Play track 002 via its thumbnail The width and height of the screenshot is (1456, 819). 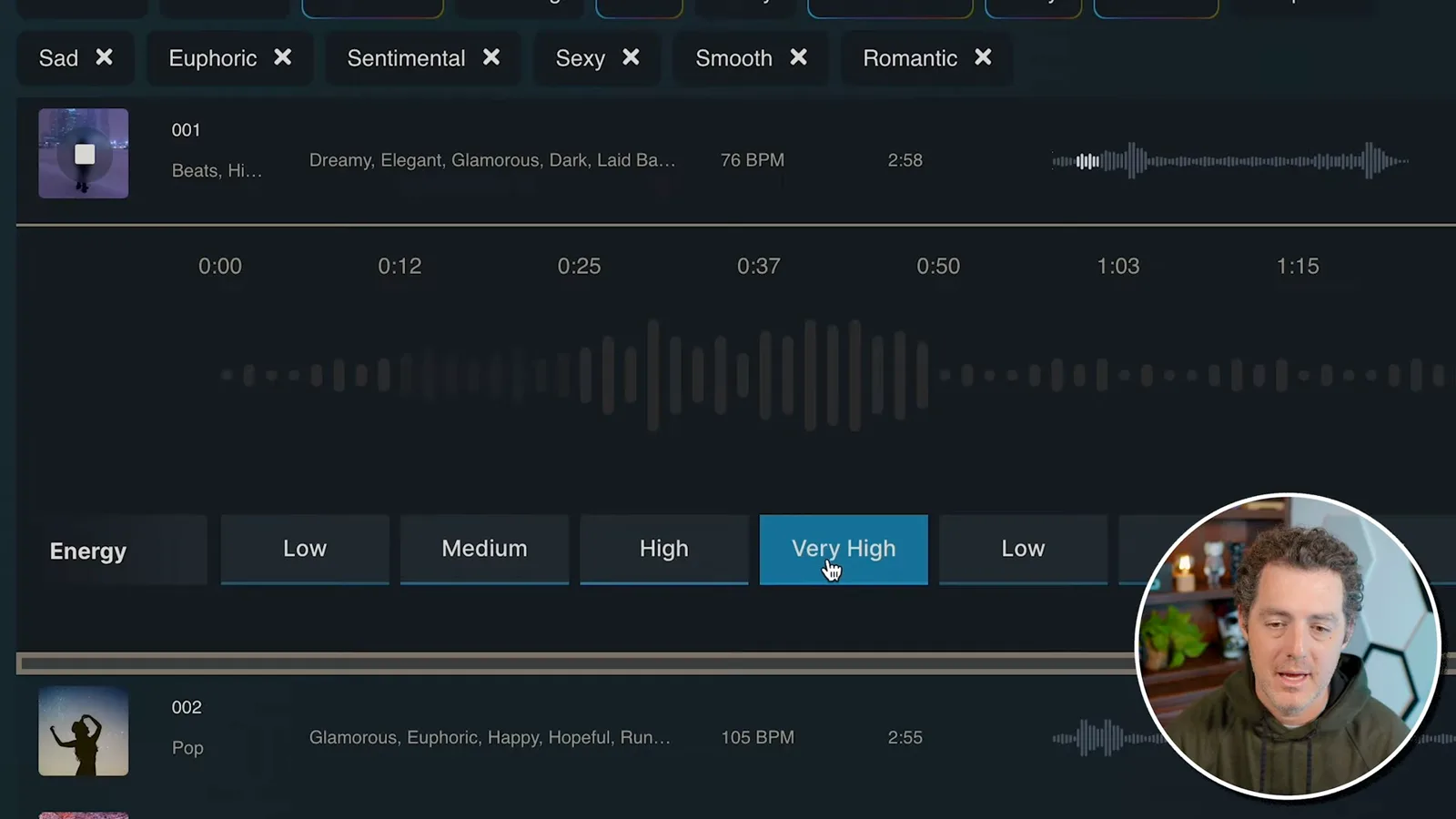84,731
